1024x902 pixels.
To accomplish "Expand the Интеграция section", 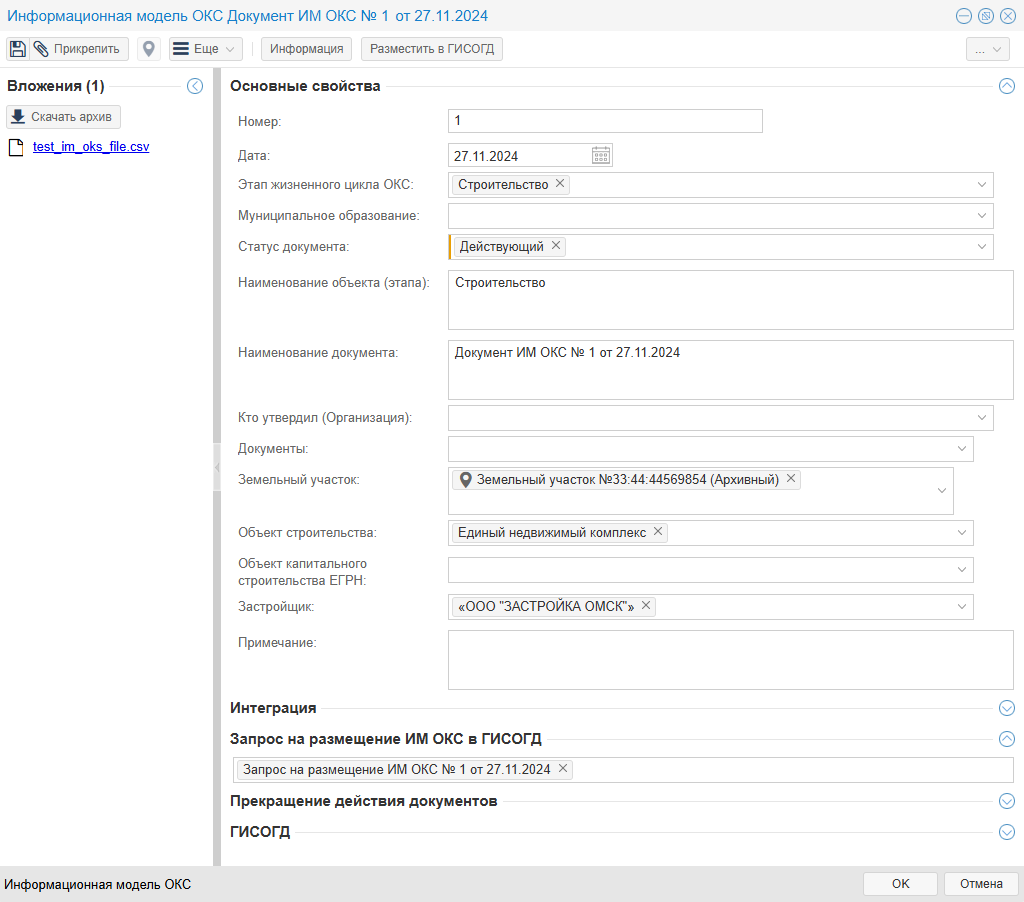I will click(x=1007, y=708).
